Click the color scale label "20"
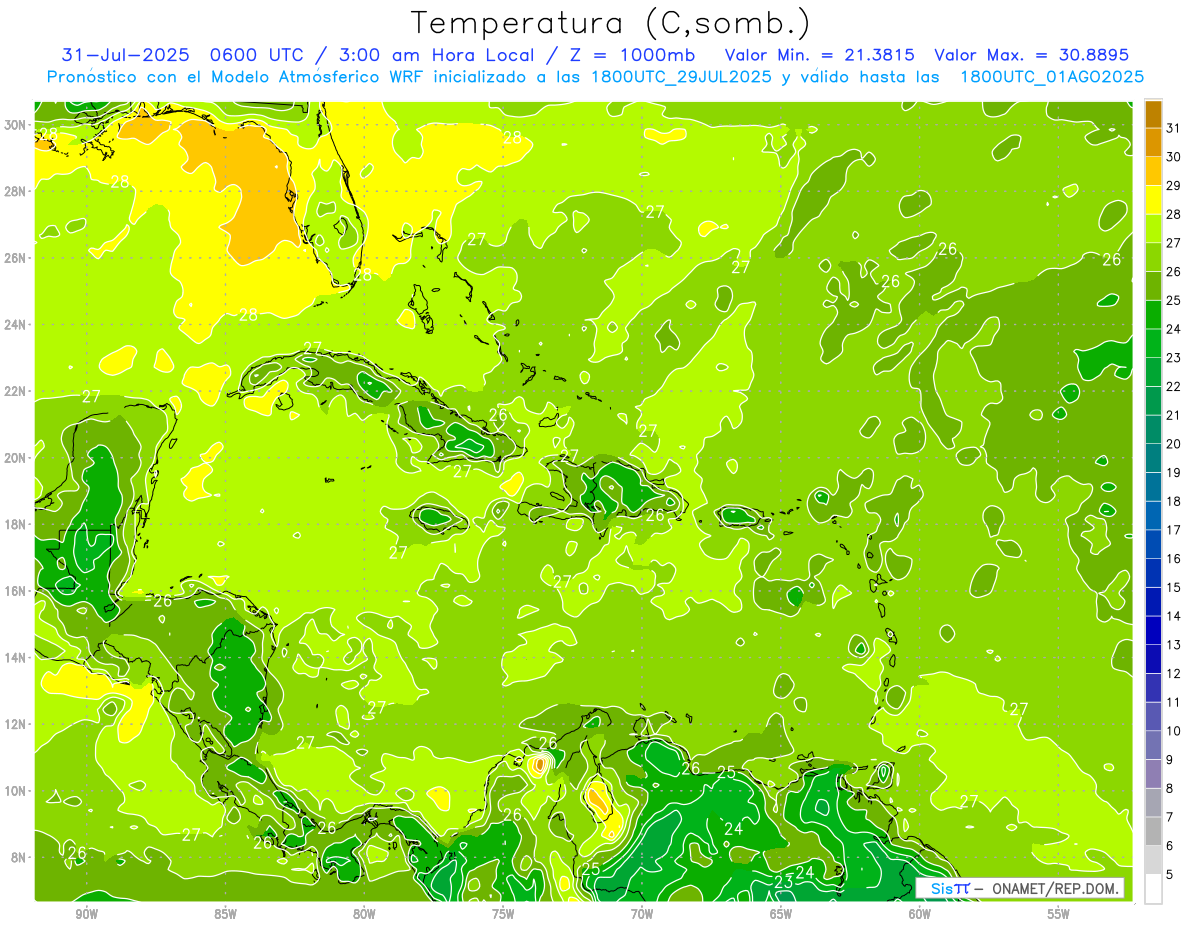This screenshot has width=1200, height=927. tap(1174, 444)
